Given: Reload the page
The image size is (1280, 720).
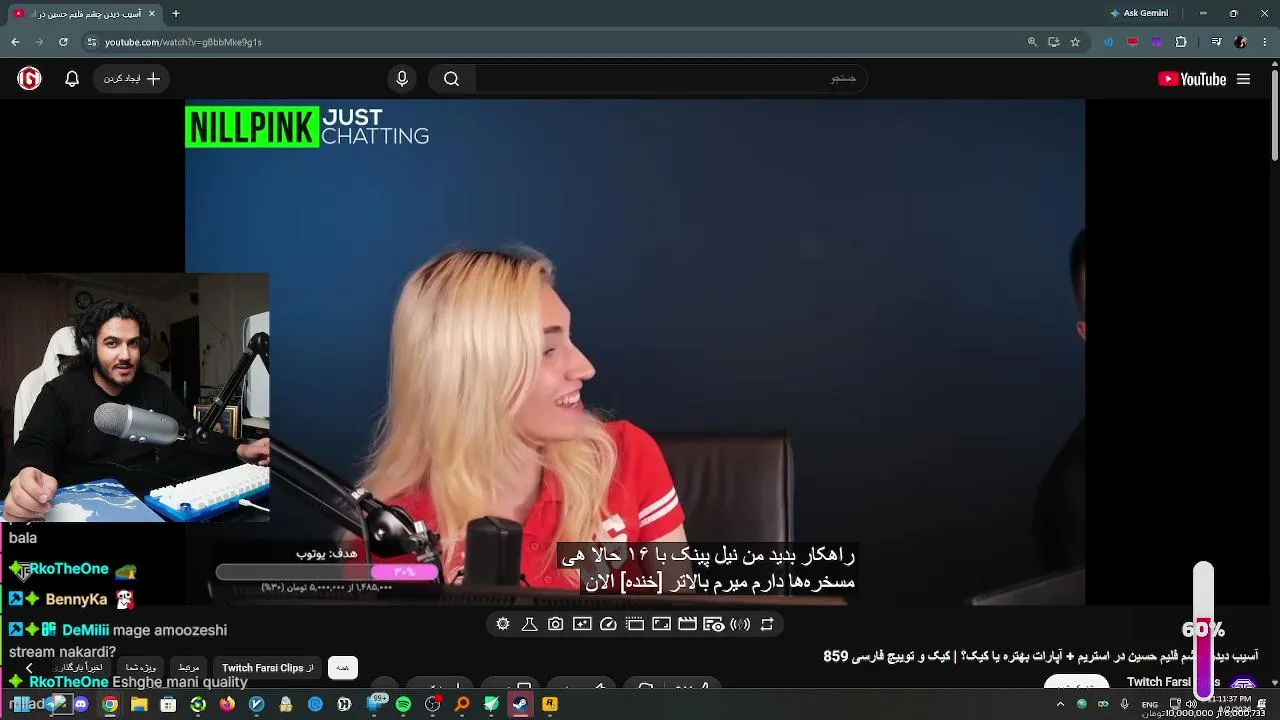Looking at the screenshot, I should coord(63,42).
